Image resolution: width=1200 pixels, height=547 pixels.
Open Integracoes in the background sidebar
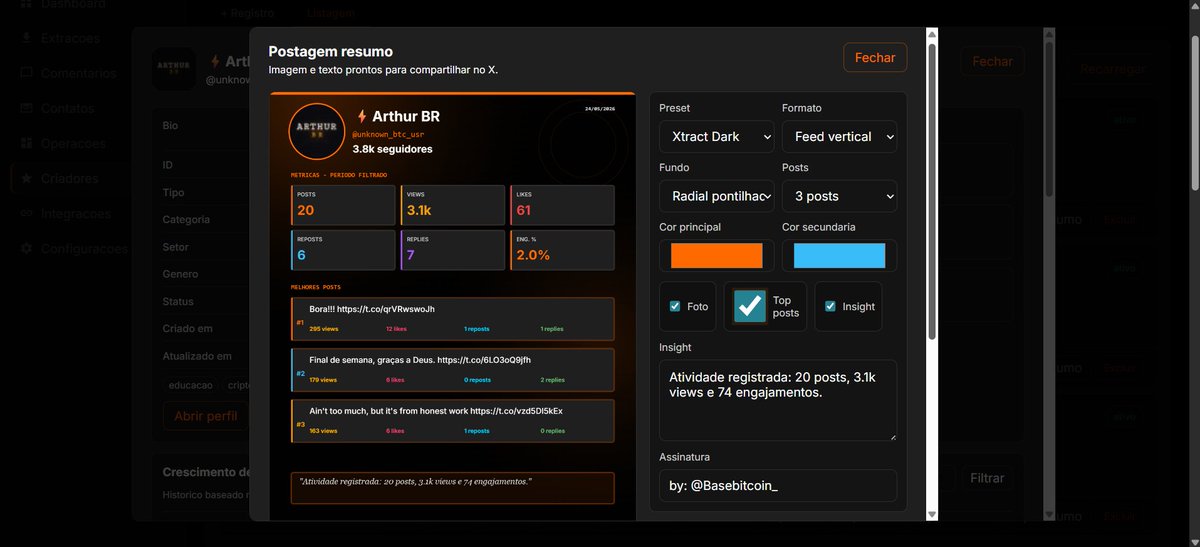(x=76, y=213)
